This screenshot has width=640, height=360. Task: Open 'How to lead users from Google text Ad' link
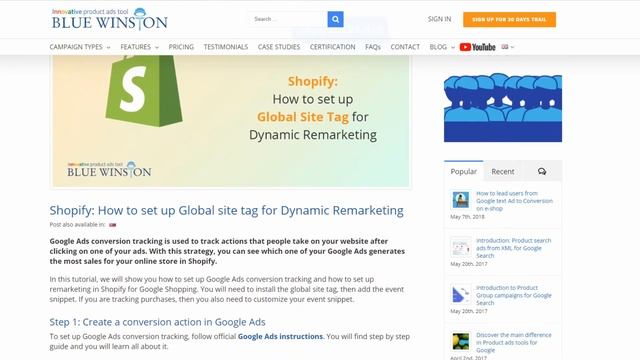(514, 201)
